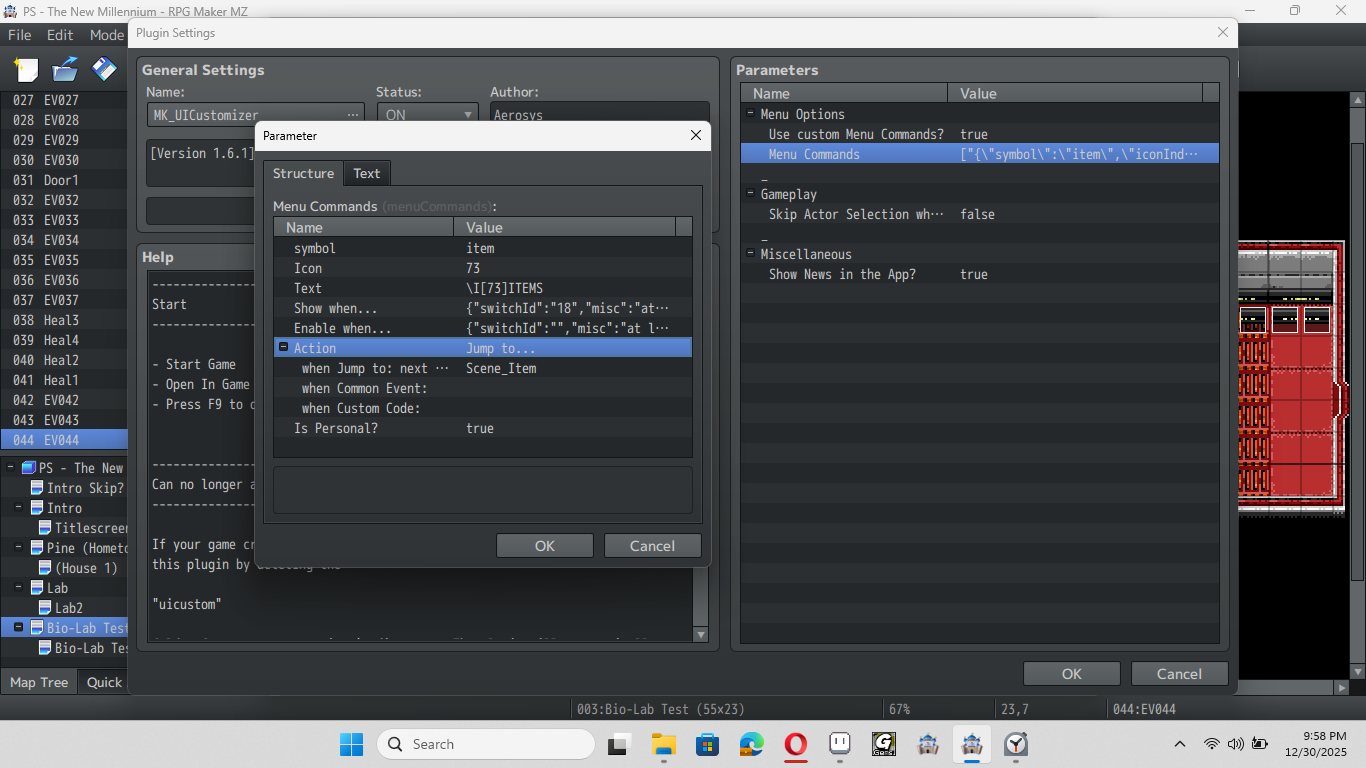Collapse the Miscellaneous parameter group
Image resolution: width=1366 pixels, height=768 pixels.
click(750, 254)
